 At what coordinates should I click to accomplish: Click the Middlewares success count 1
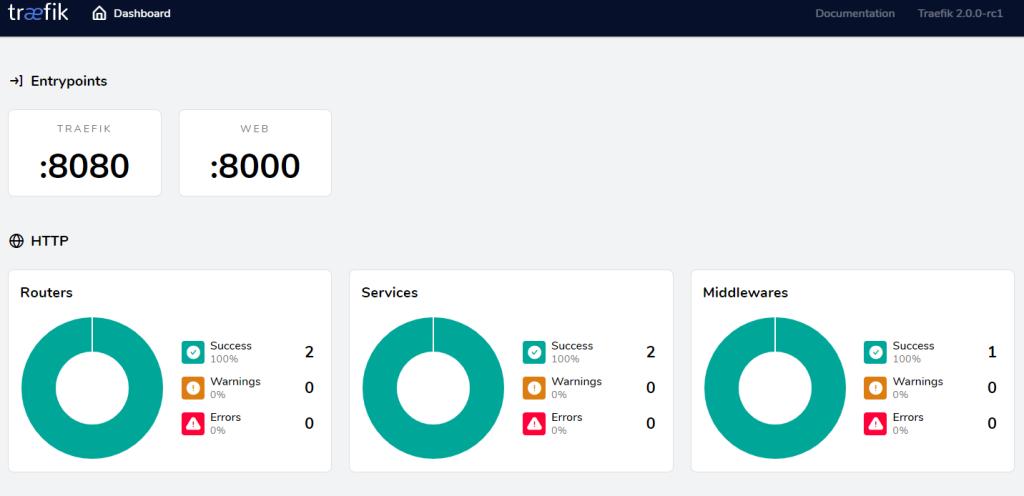tap(992, 352)
